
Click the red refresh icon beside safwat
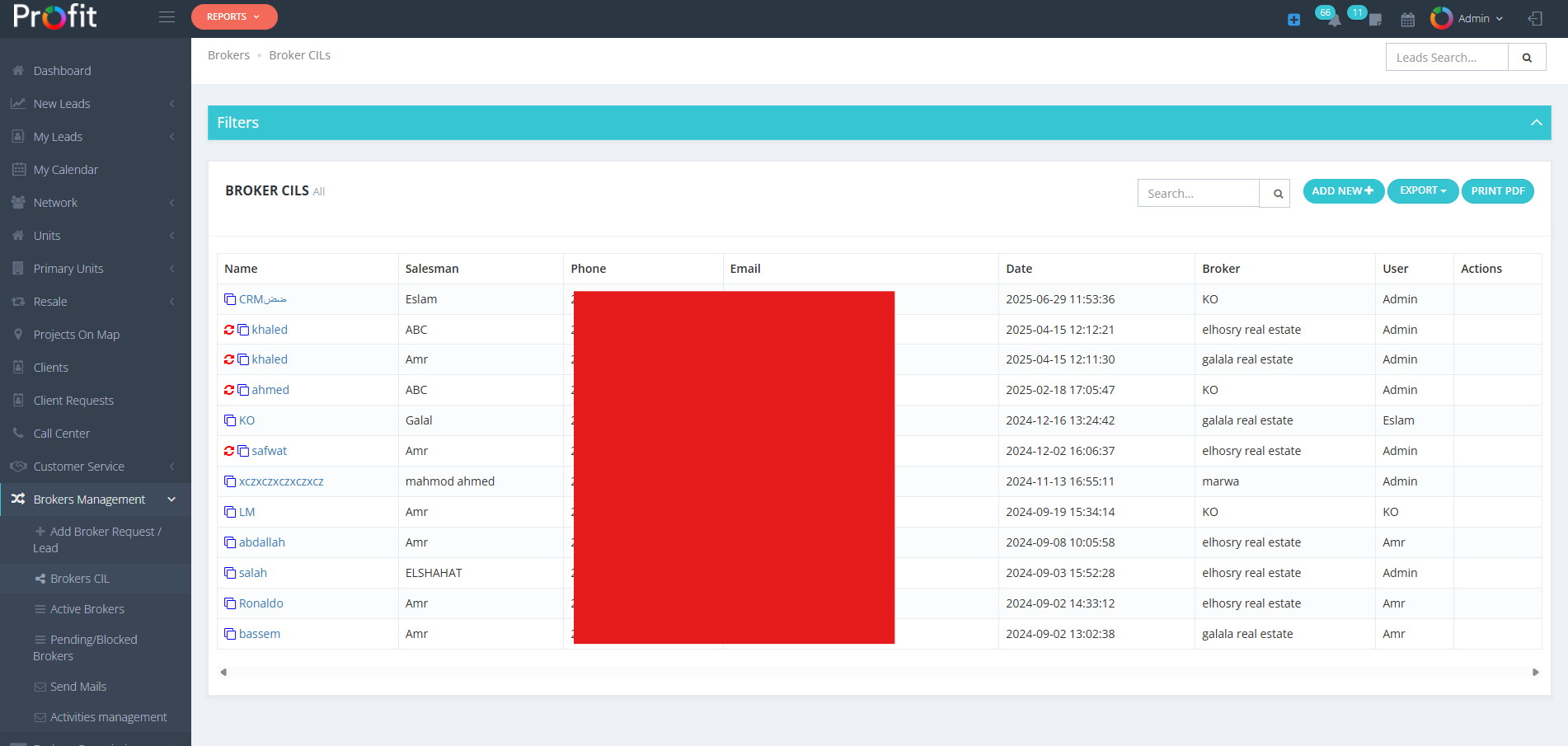click(228, 450)
